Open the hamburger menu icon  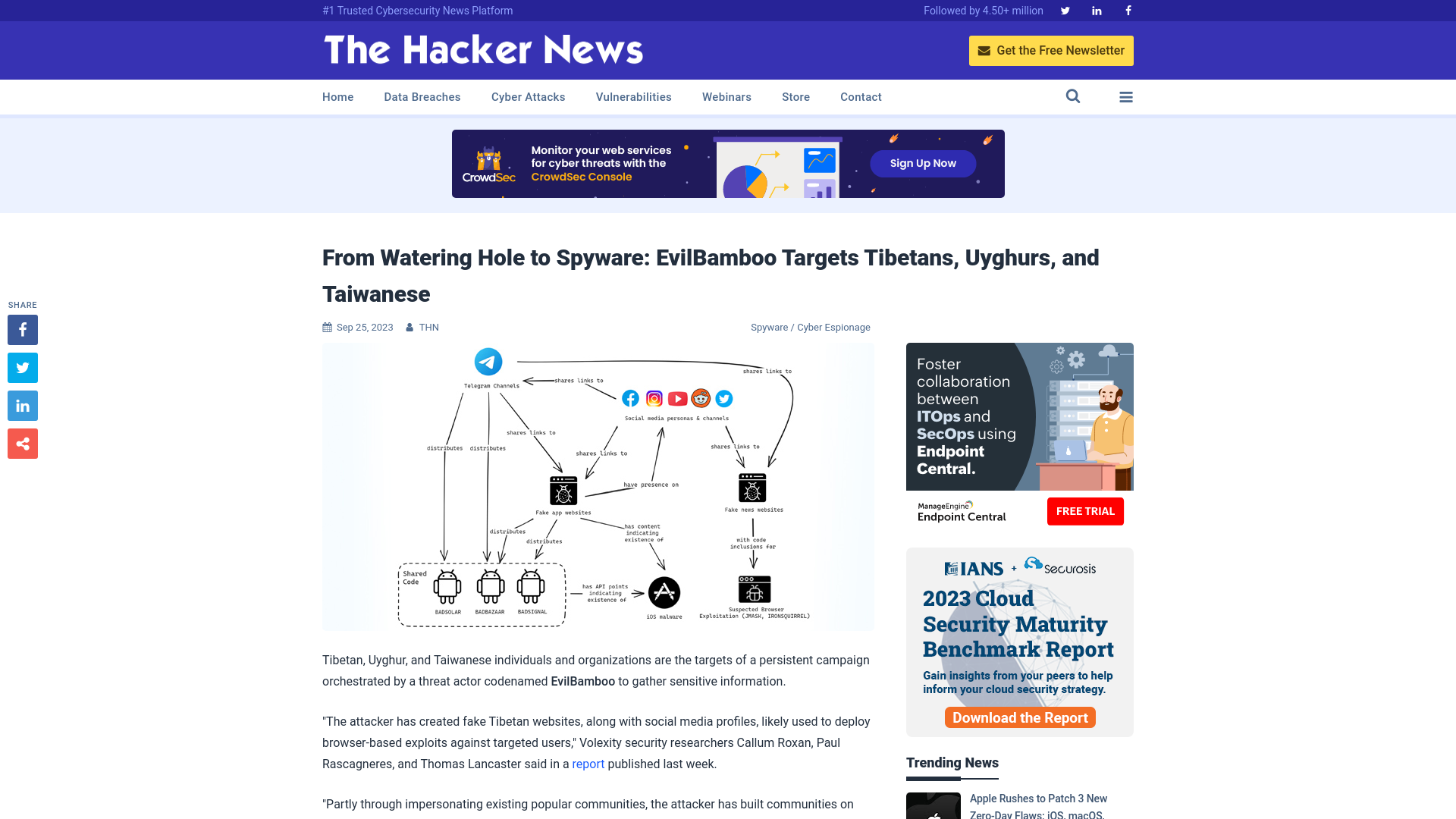(x=1126, y=96)
